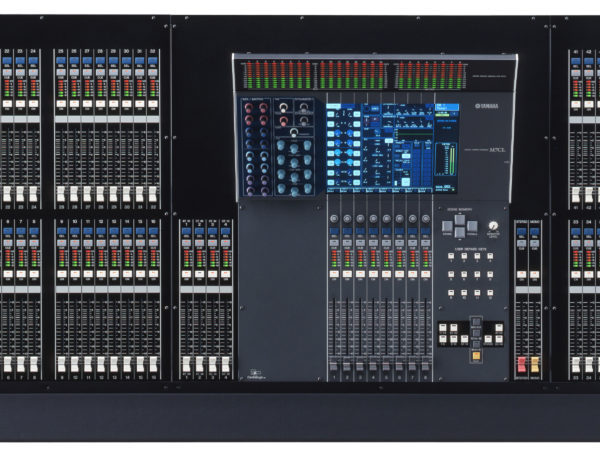600x460 pixels.
Task: Click channel 33 fader cap
Action: 576,364
